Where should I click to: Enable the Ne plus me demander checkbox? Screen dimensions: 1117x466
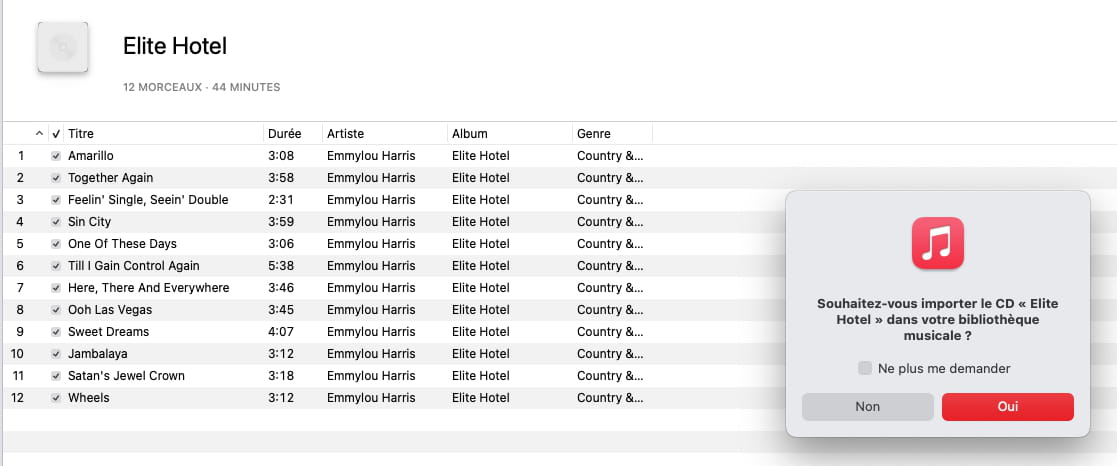point(865,368)
